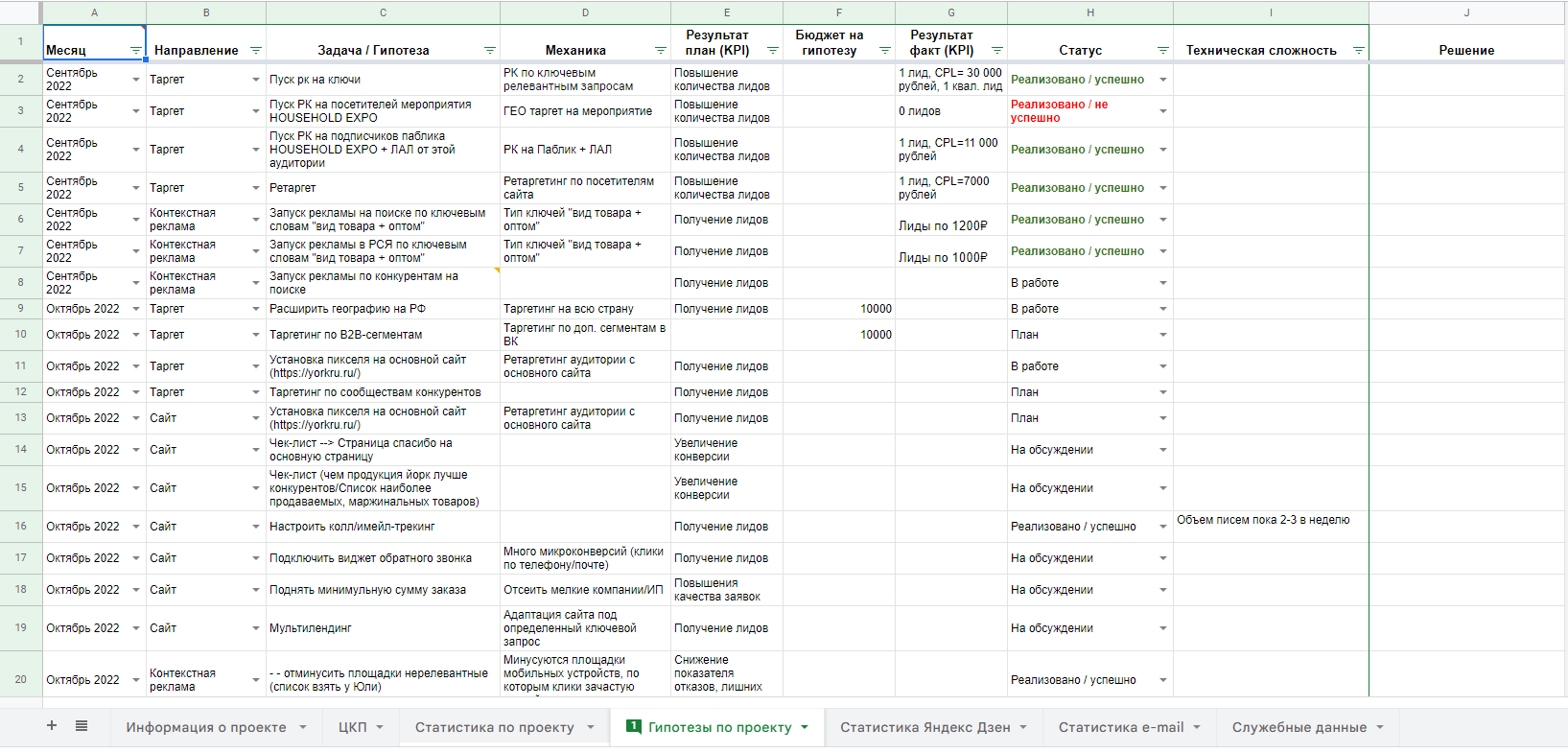Select column J header
The width and height of the screenshot is (1568, 753).
point(1467,12)
